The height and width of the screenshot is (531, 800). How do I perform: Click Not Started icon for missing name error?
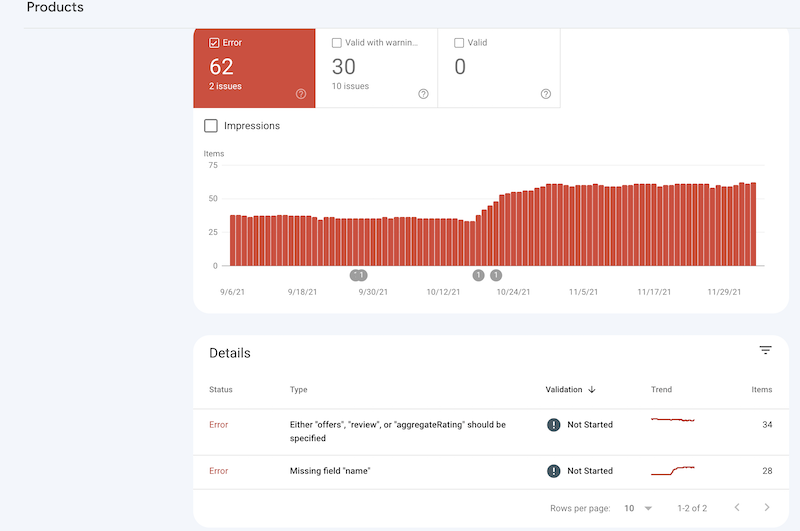pos(553,471)
